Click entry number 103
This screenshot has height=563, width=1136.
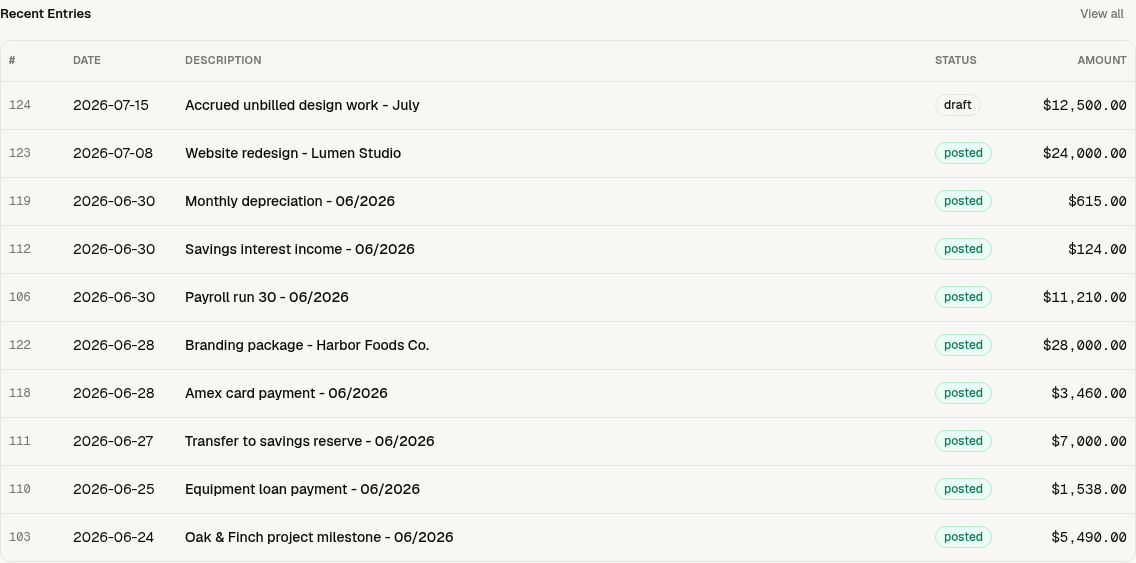[x=20, y=537]
